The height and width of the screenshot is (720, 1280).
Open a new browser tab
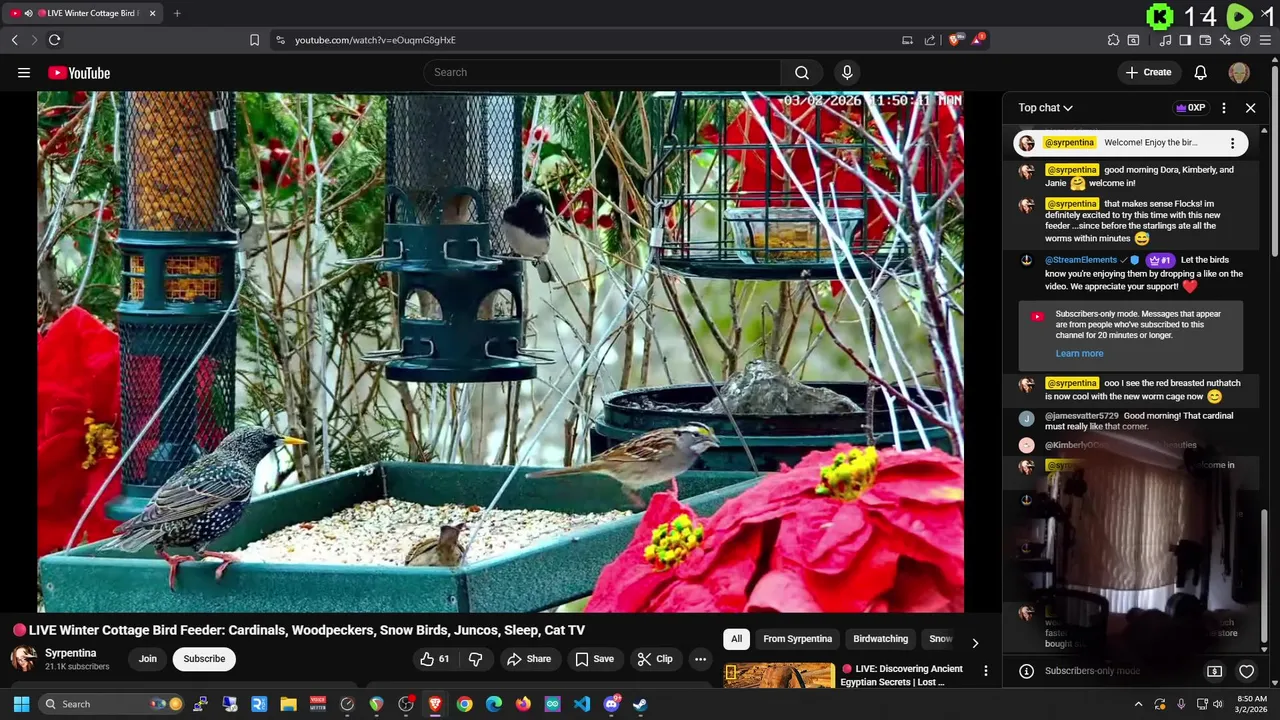[177, 13]
